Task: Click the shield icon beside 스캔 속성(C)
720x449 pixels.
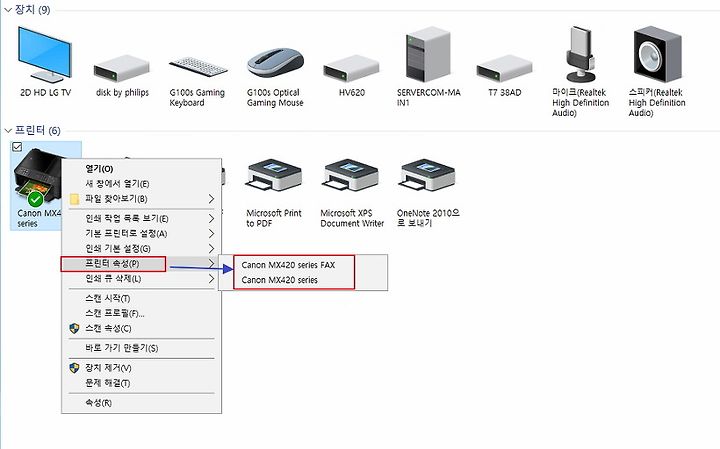Action: [74, 328]
